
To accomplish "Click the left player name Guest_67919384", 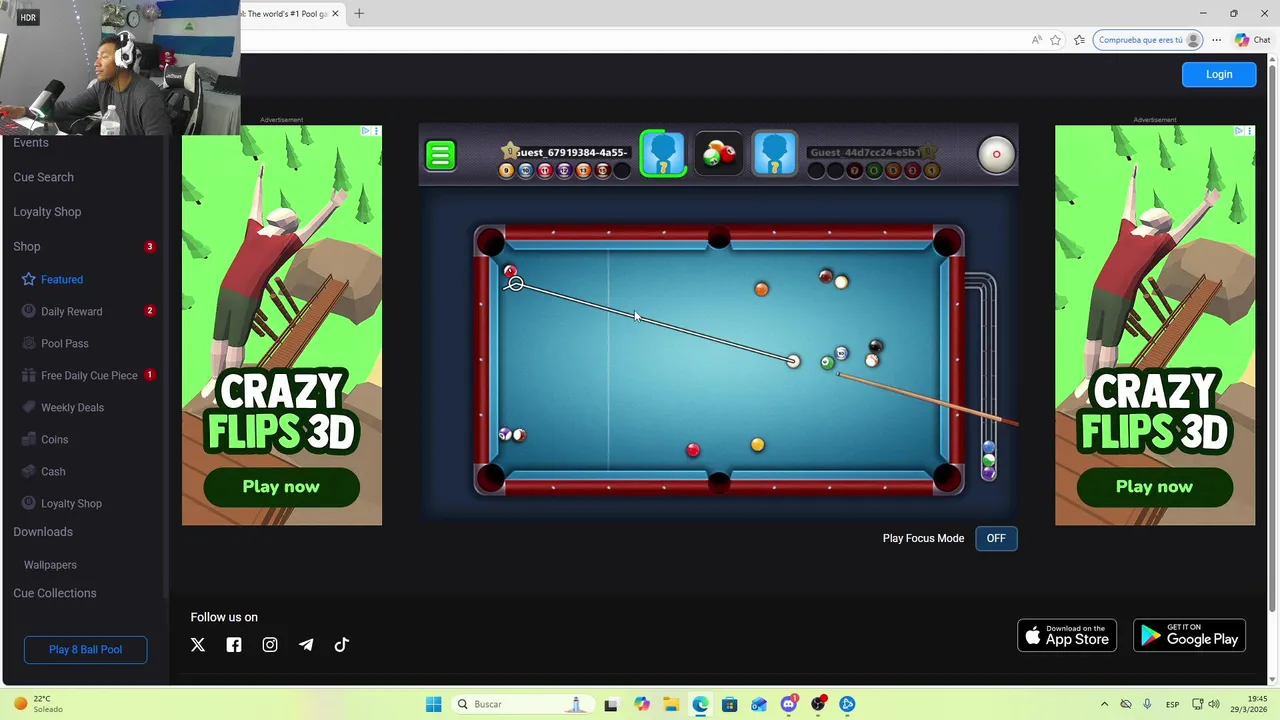I will pos(571,152).
